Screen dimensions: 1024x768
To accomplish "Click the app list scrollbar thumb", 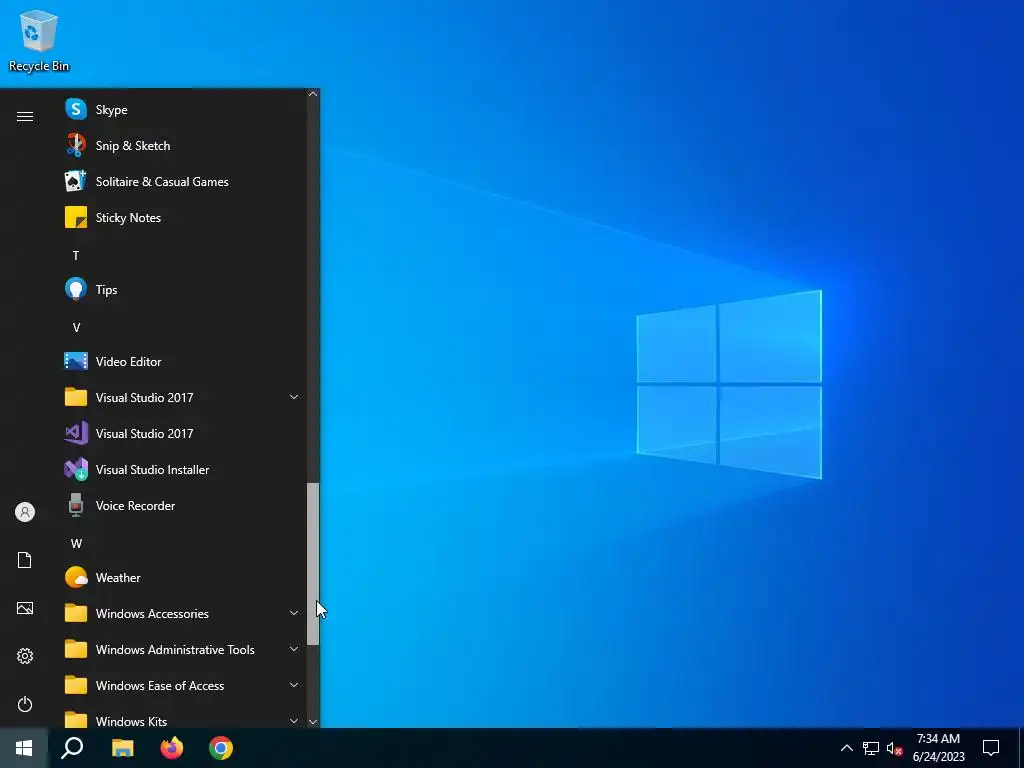I will (x=313, y=564).
